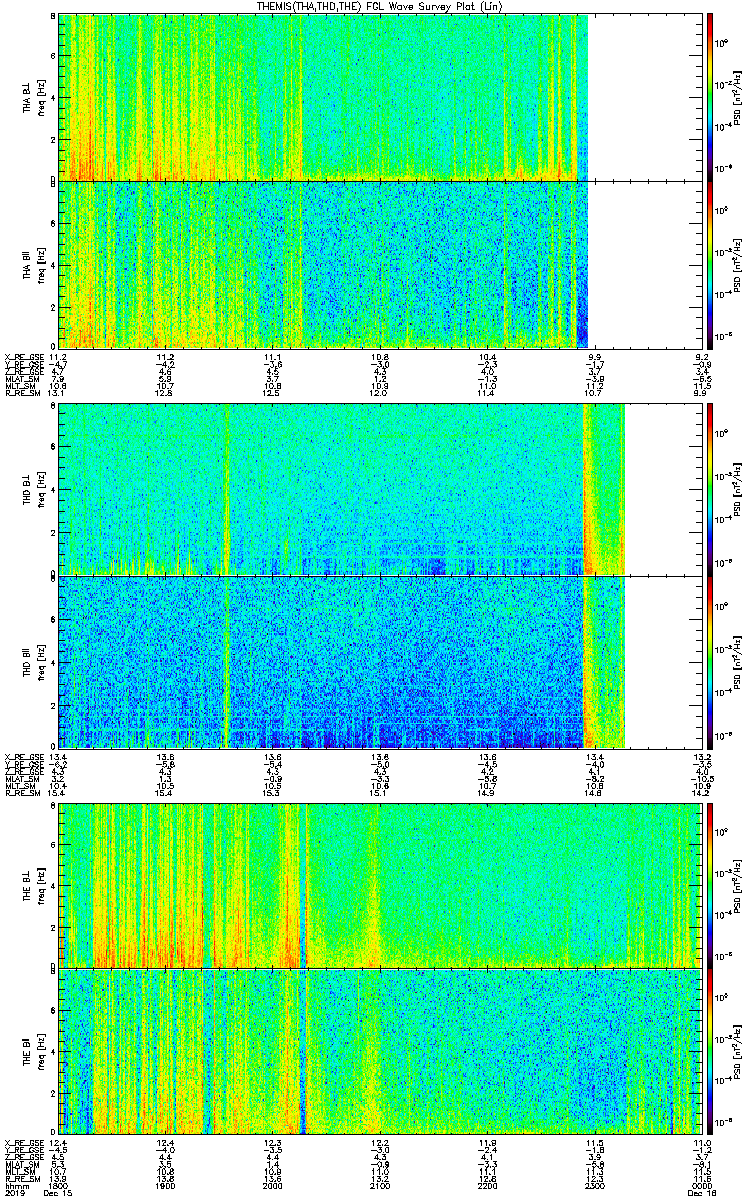Click the '2019' year label
This screenshot has width=750, height=1200.
click(14, 1193)
